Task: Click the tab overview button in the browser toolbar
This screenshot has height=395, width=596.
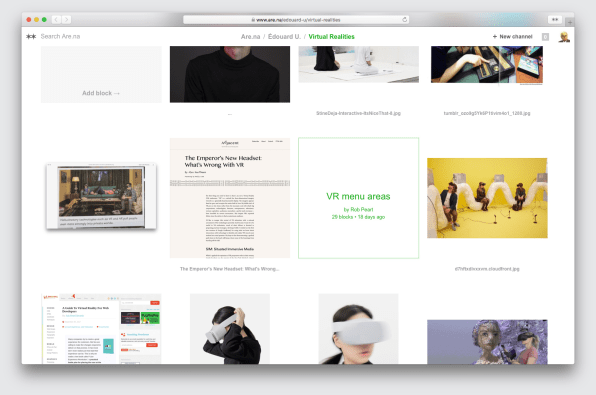Action: [x=555, y=19]
